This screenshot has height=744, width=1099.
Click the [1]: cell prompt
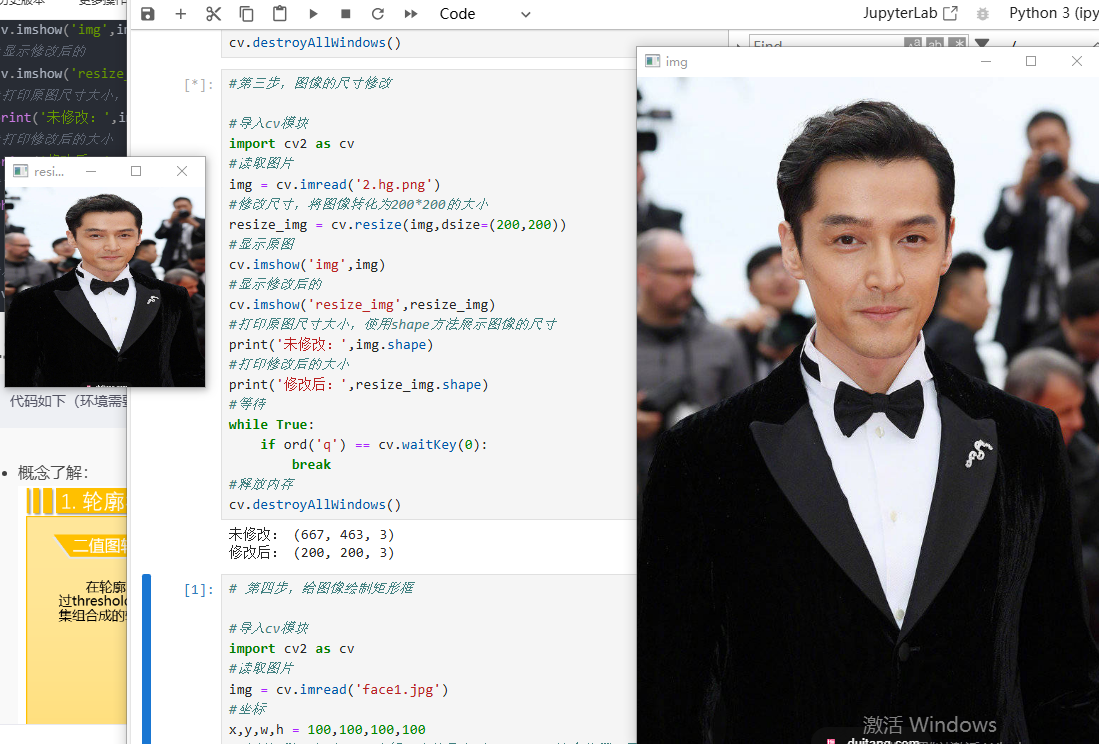point(198,590)
